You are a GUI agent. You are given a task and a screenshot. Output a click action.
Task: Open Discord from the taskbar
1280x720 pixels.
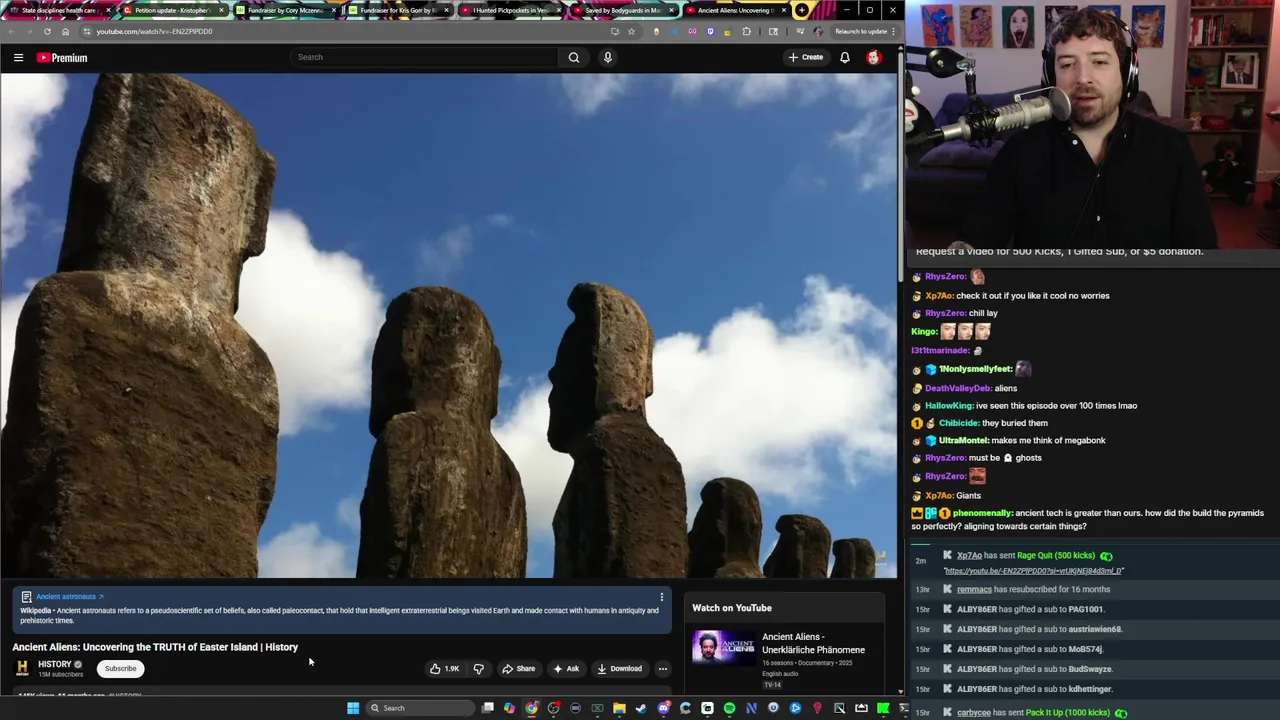663,708
